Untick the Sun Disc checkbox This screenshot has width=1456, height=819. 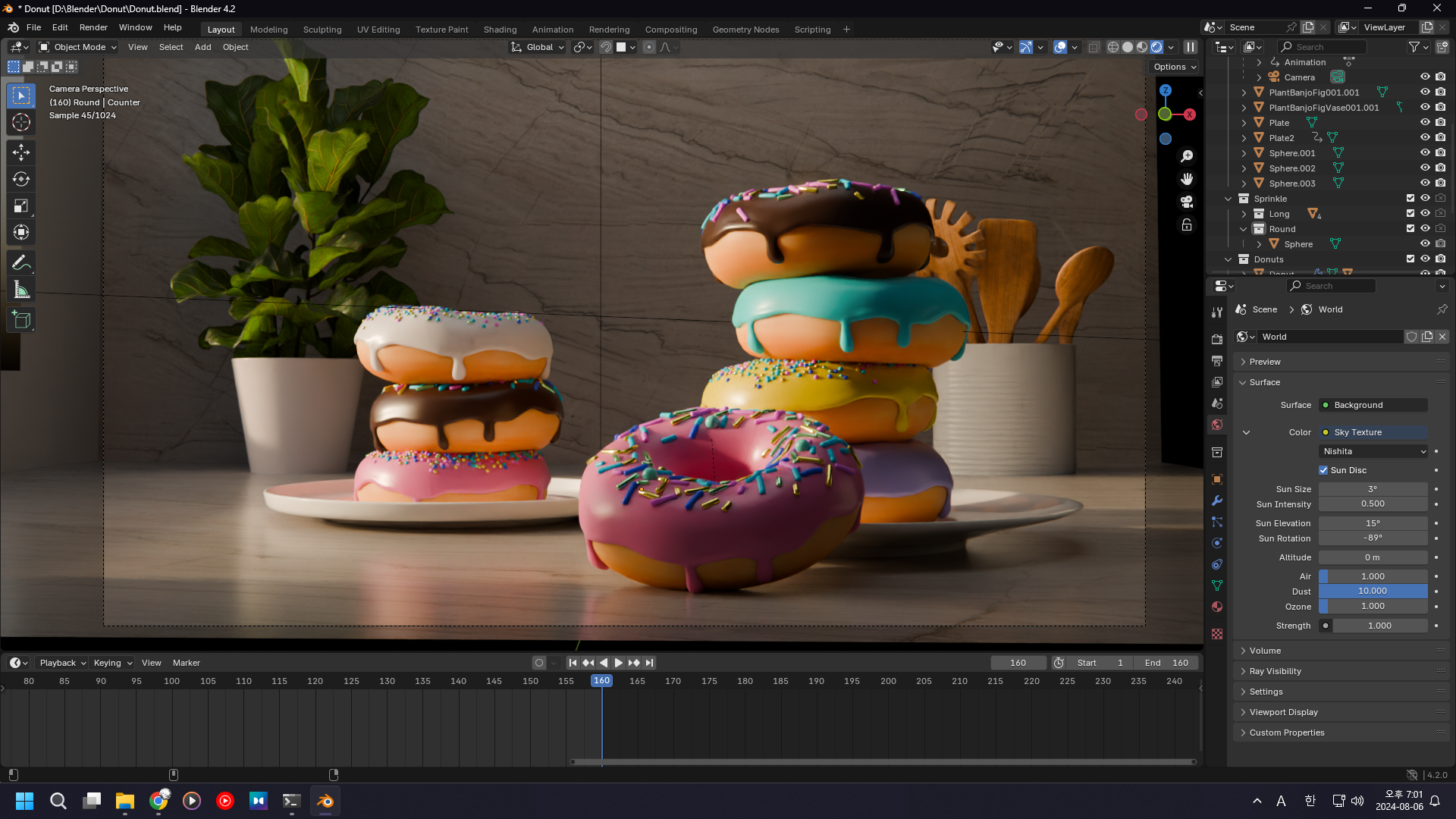[1323, 470]
